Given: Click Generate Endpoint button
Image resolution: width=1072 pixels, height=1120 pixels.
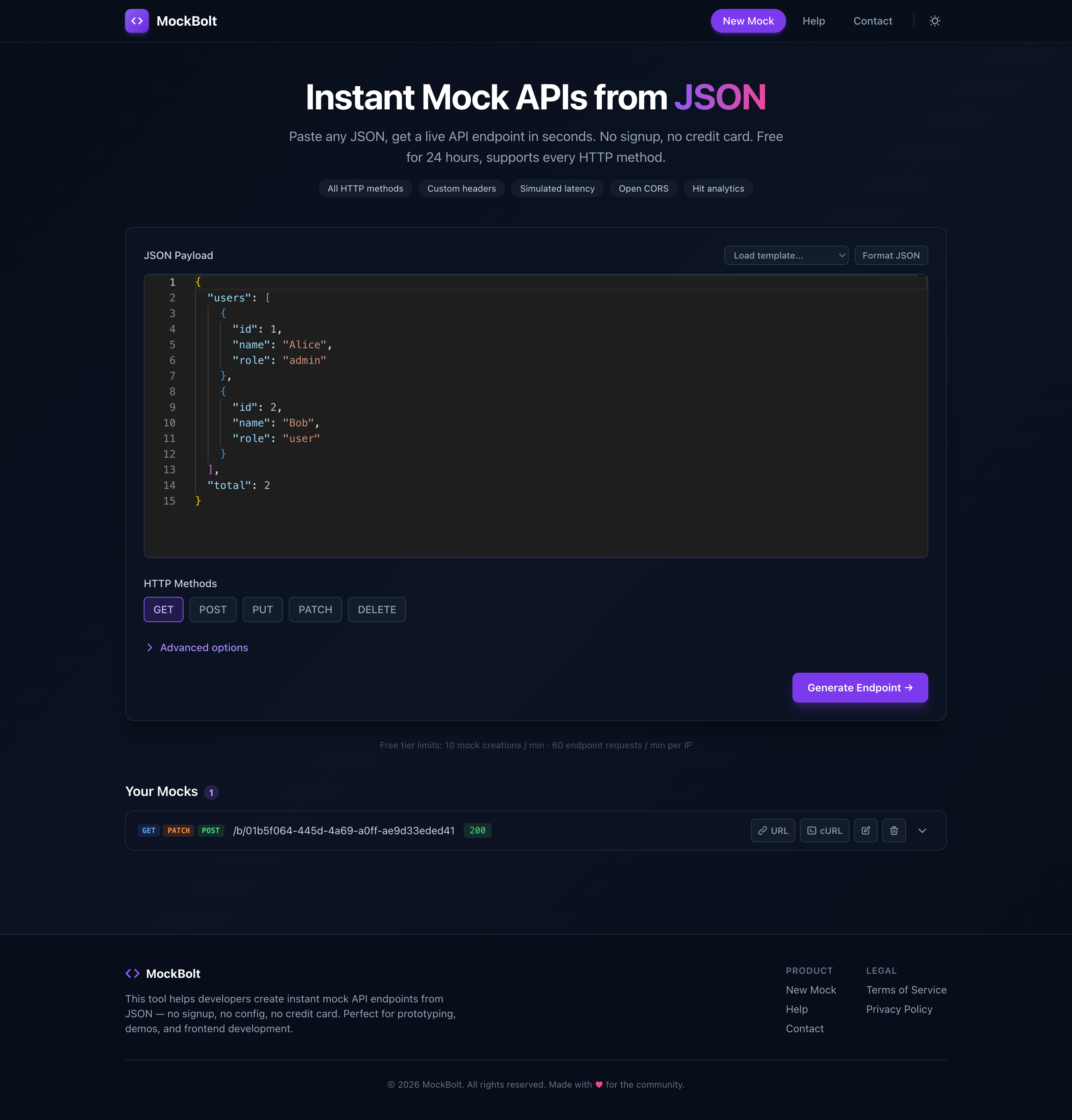Looking at the screenshot, I should tap(859, 688).
